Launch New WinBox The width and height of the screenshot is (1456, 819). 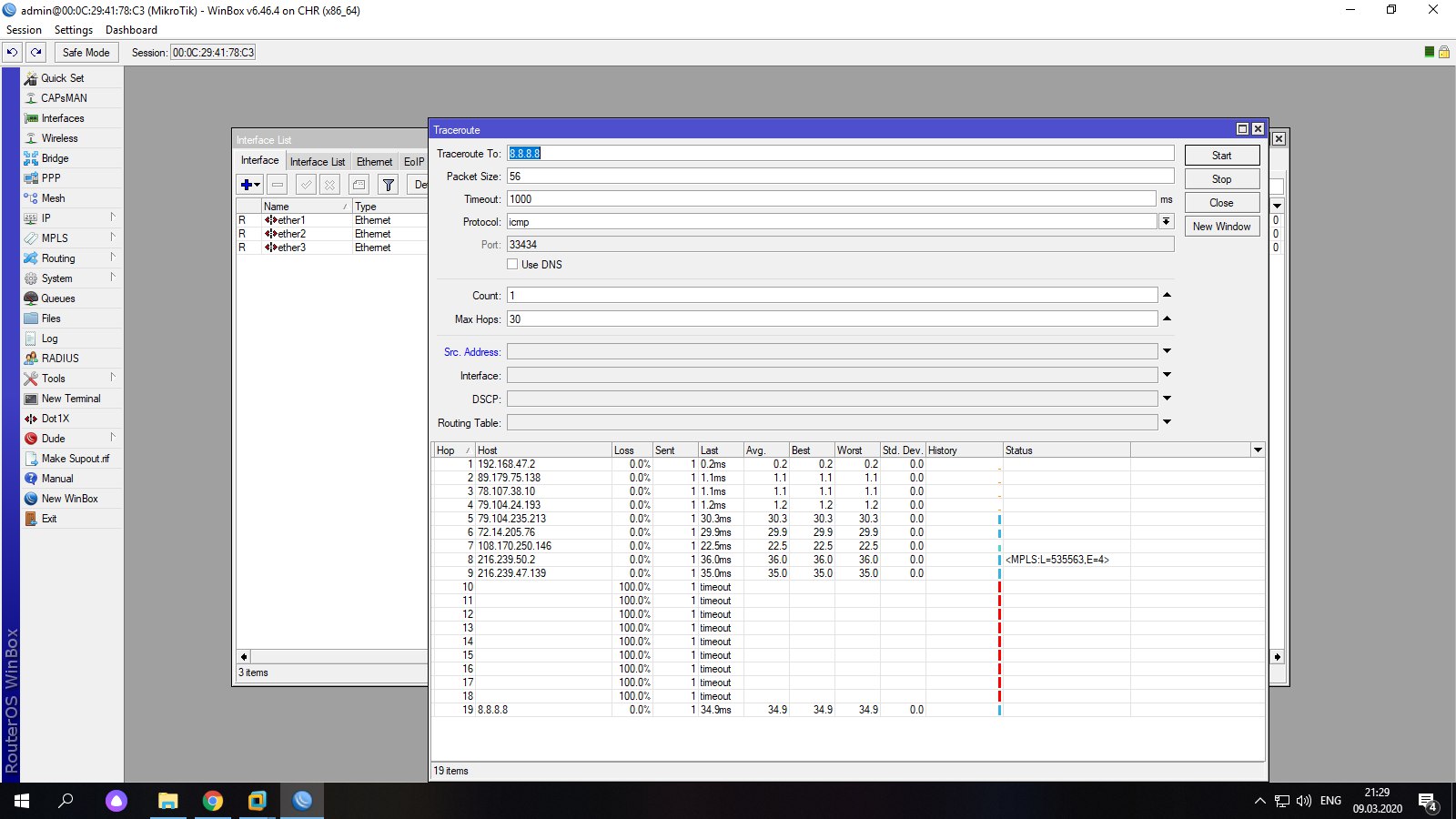point(69,499)
